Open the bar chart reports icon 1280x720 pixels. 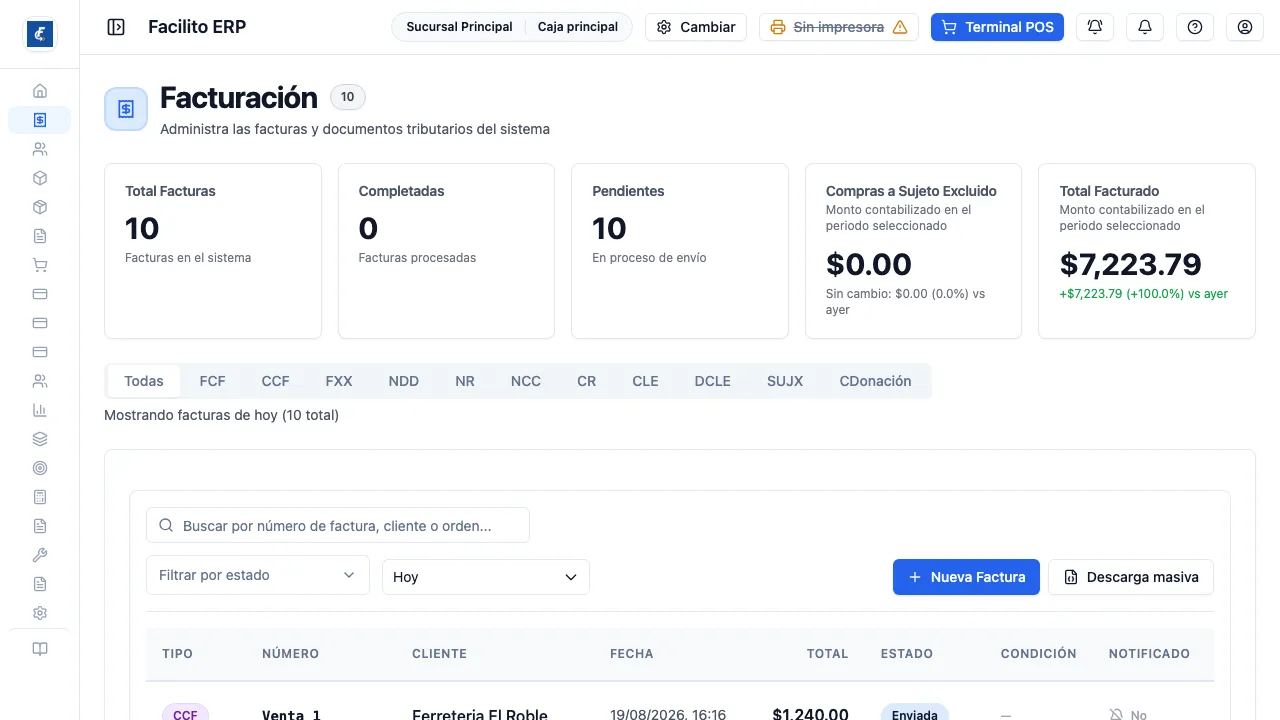point(40,410)
